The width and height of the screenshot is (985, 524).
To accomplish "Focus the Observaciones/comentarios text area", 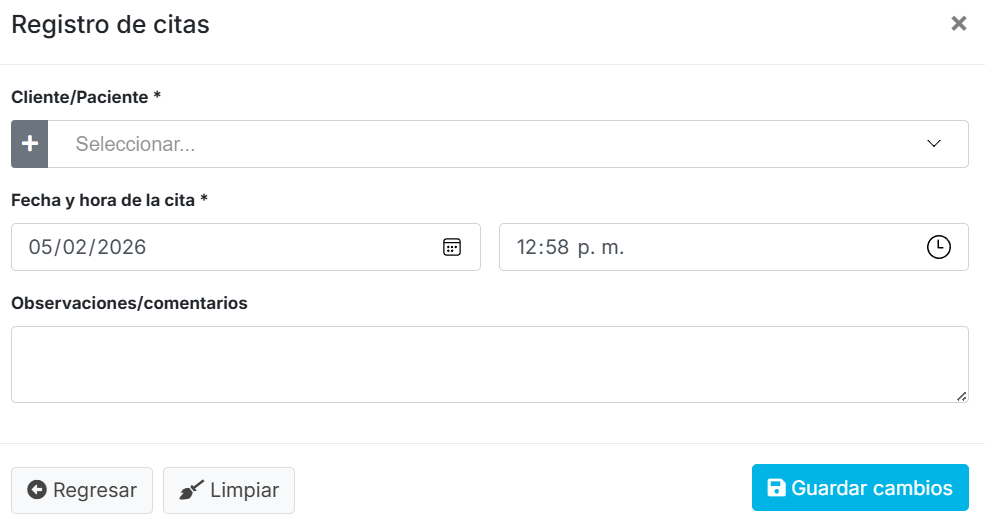I will [x=490, y=364].
